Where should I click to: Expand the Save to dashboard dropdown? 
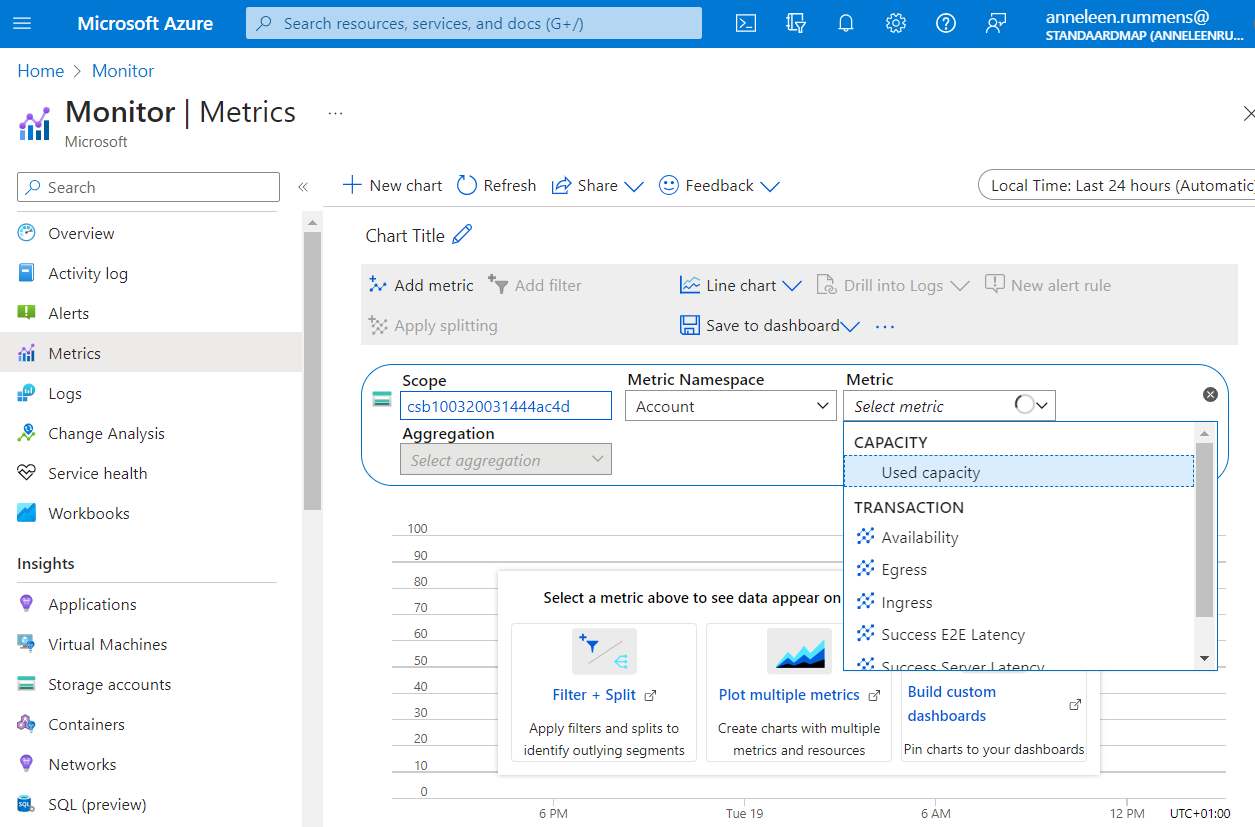851,326
